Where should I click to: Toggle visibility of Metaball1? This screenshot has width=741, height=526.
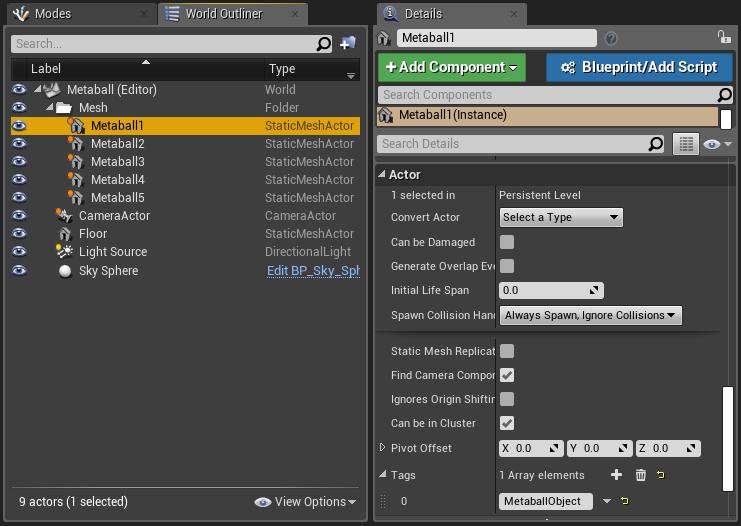(19, 126)
